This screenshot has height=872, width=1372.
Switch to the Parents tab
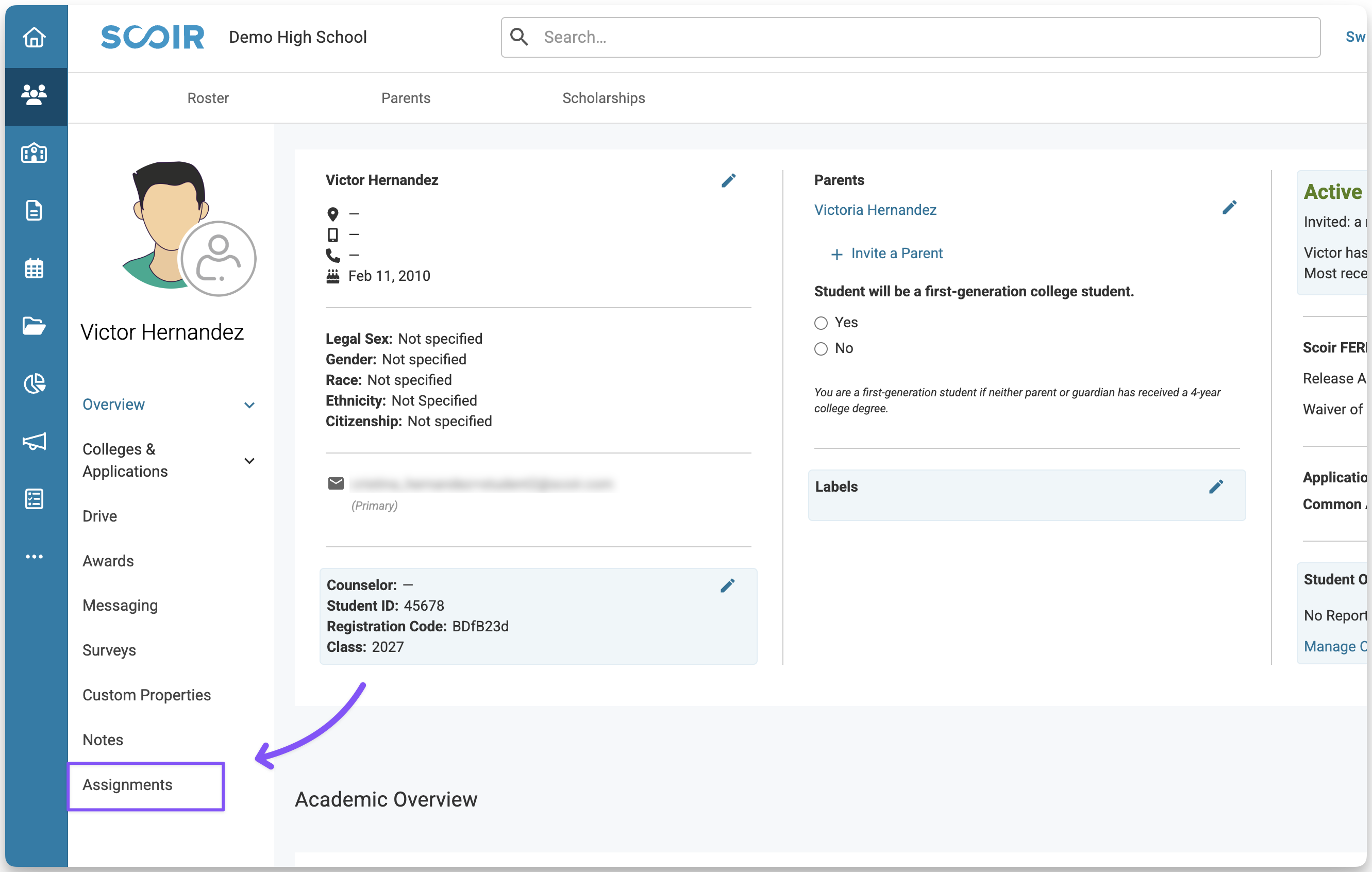406,98
